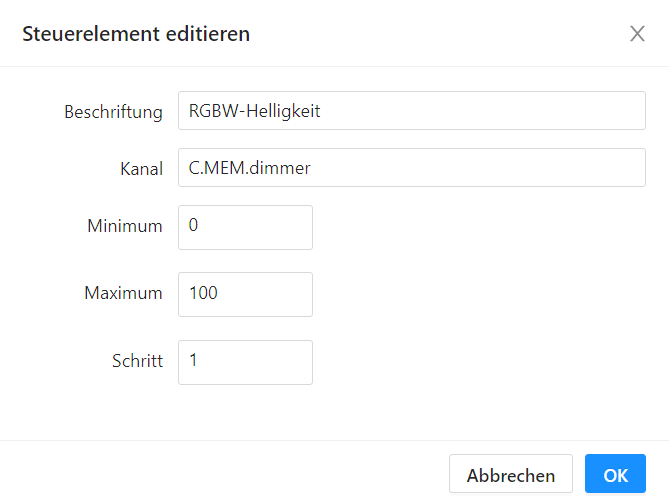Close the dialog with the X icon

[637, 34]
